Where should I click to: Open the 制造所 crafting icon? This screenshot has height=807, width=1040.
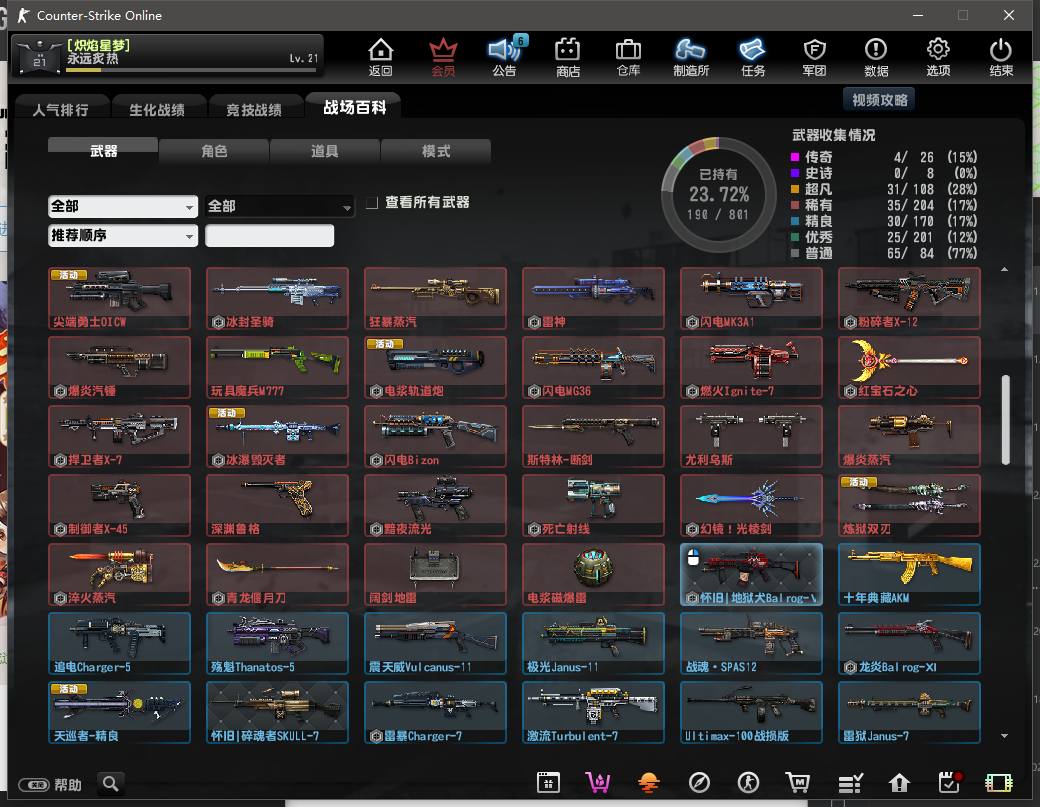pyautogui.click(x=690, y=57)
